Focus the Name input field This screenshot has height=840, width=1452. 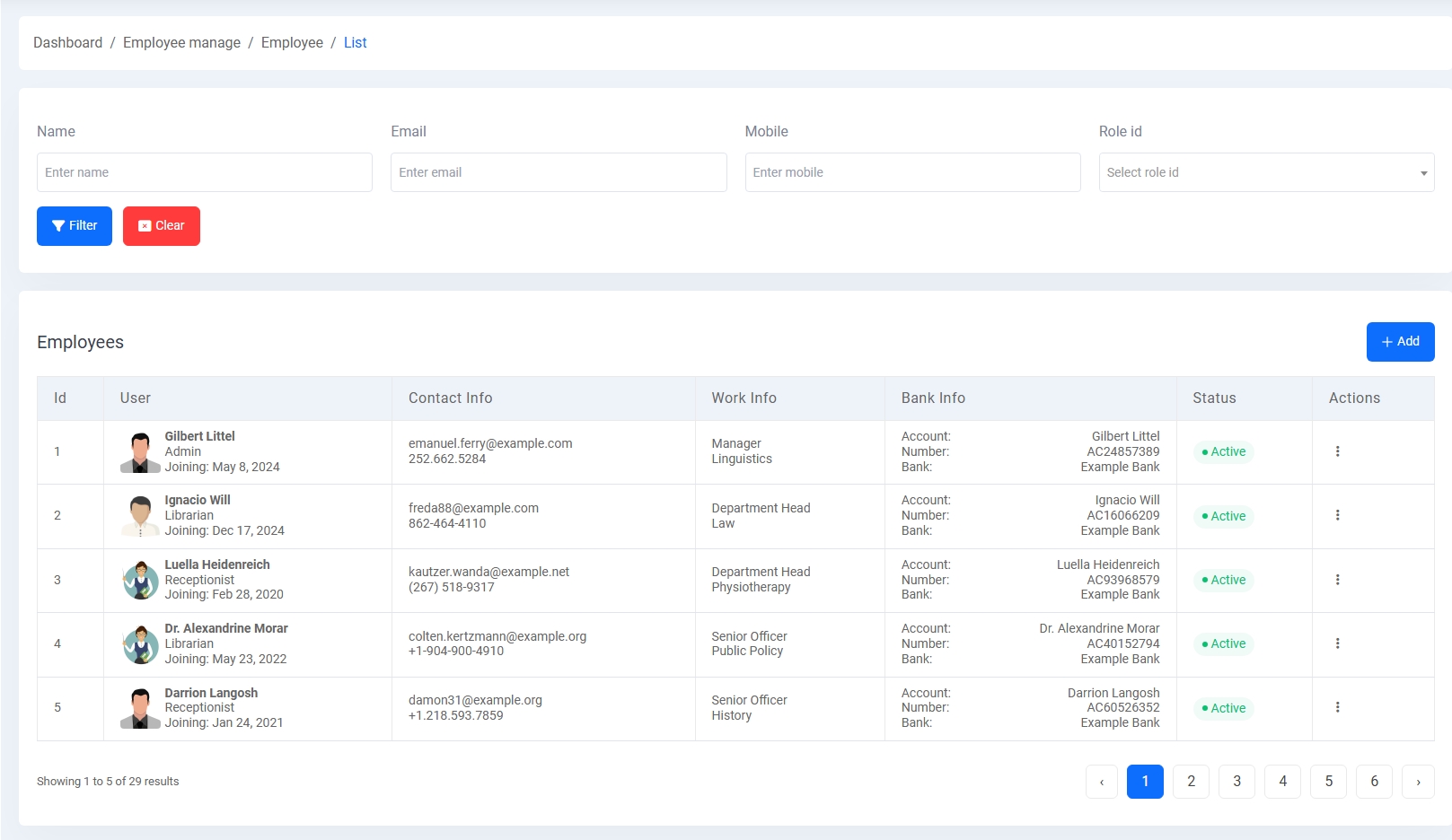(x=205, y=172)
